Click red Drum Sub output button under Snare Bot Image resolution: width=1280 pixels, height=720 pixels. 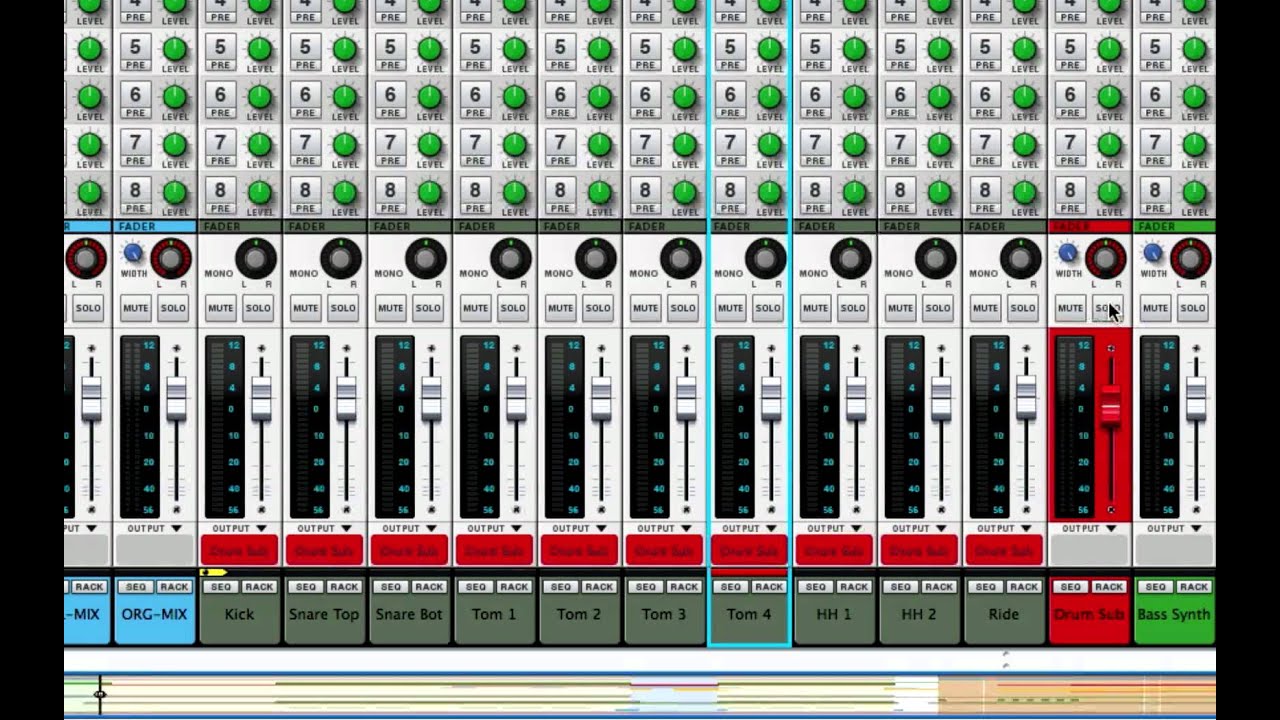(410, 550)
